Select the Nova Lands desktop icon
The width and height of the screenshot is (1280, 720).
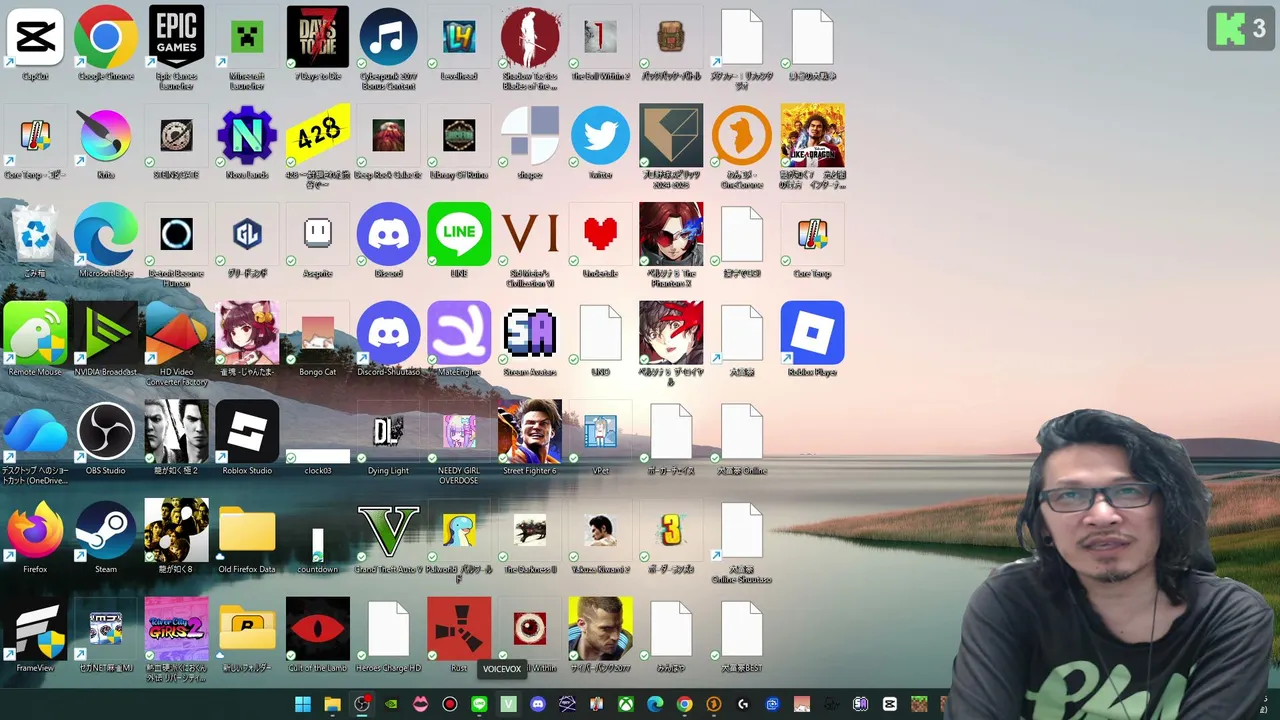[x=247, y=136]
